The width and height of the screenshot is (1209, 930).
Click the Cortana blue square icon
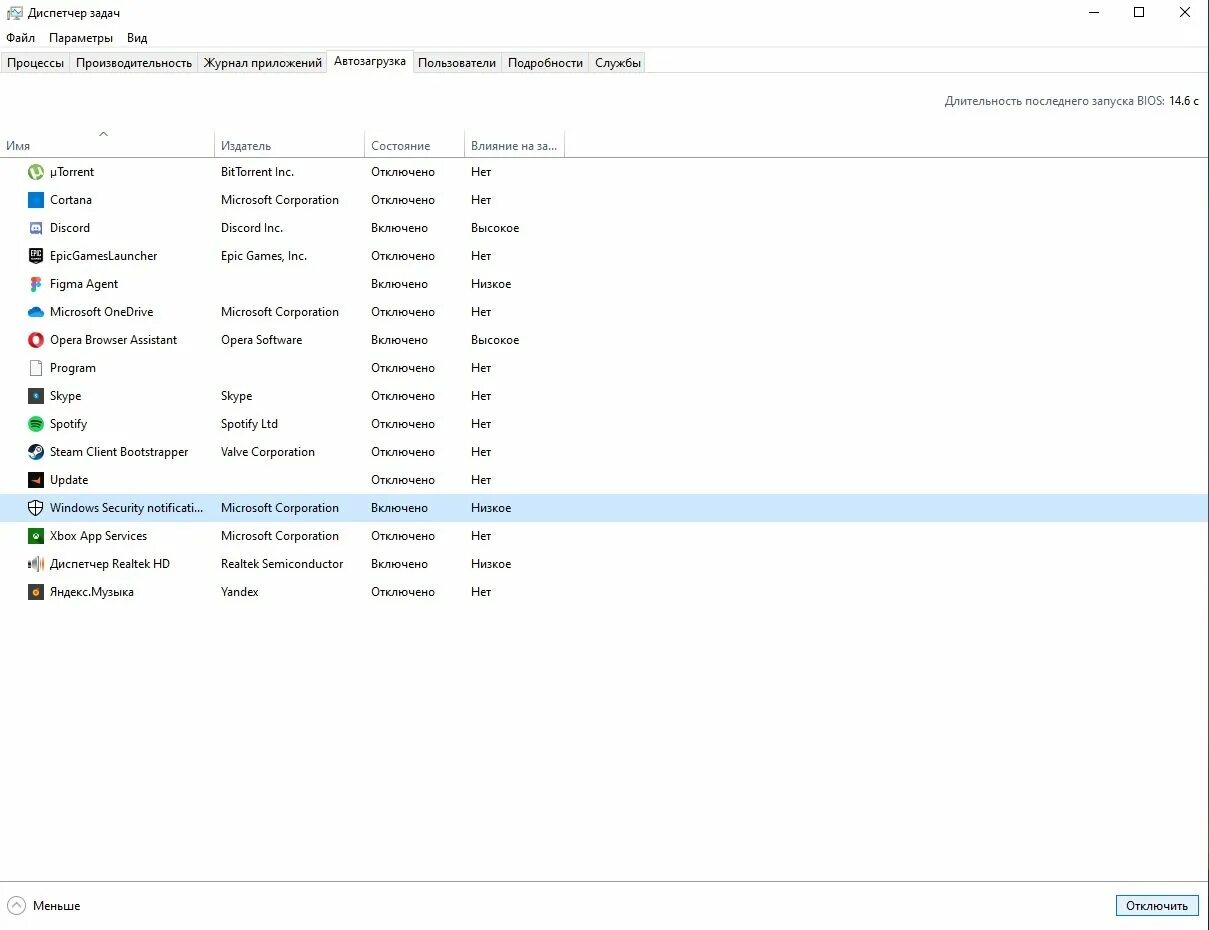coord(36,200)
